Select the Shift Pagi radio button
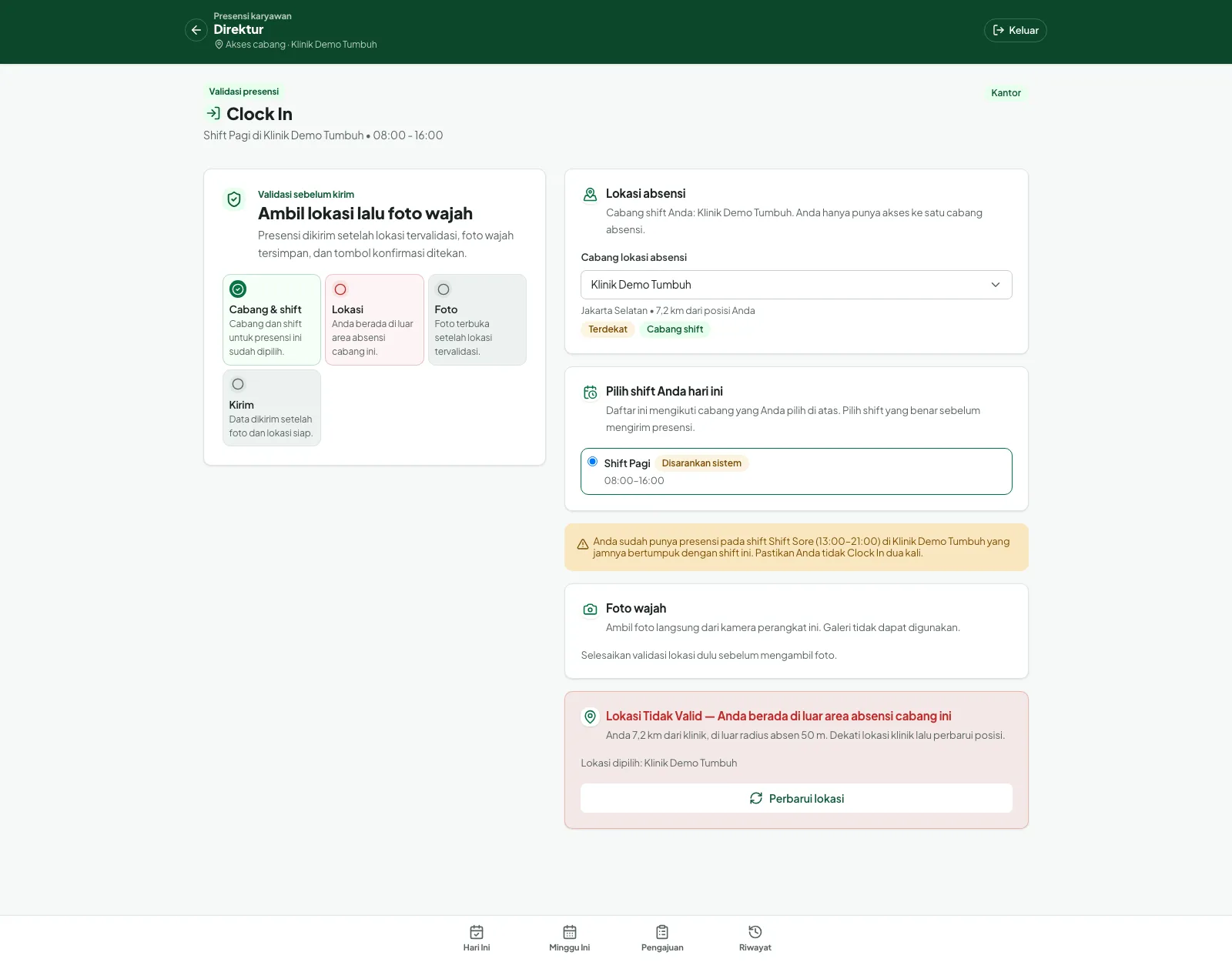Viewport: 1232px width, 962px height. [592, 462]
